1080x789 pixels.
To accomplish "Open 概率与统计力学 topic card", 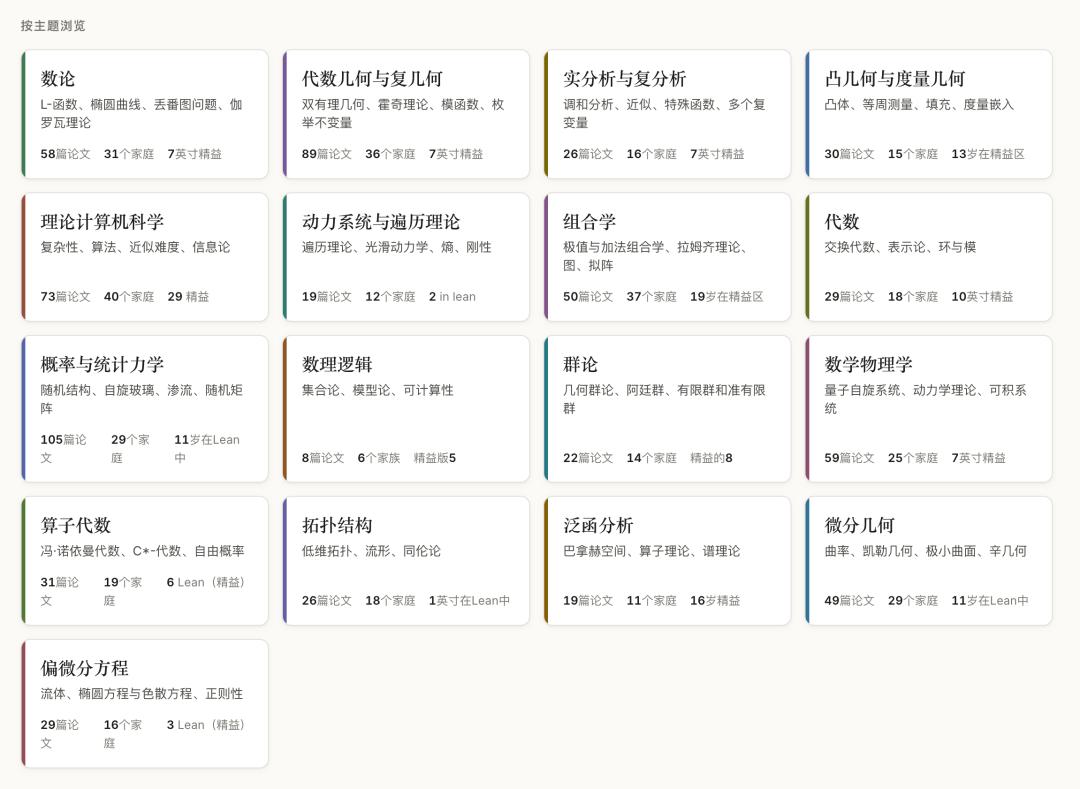I will 145,408.
